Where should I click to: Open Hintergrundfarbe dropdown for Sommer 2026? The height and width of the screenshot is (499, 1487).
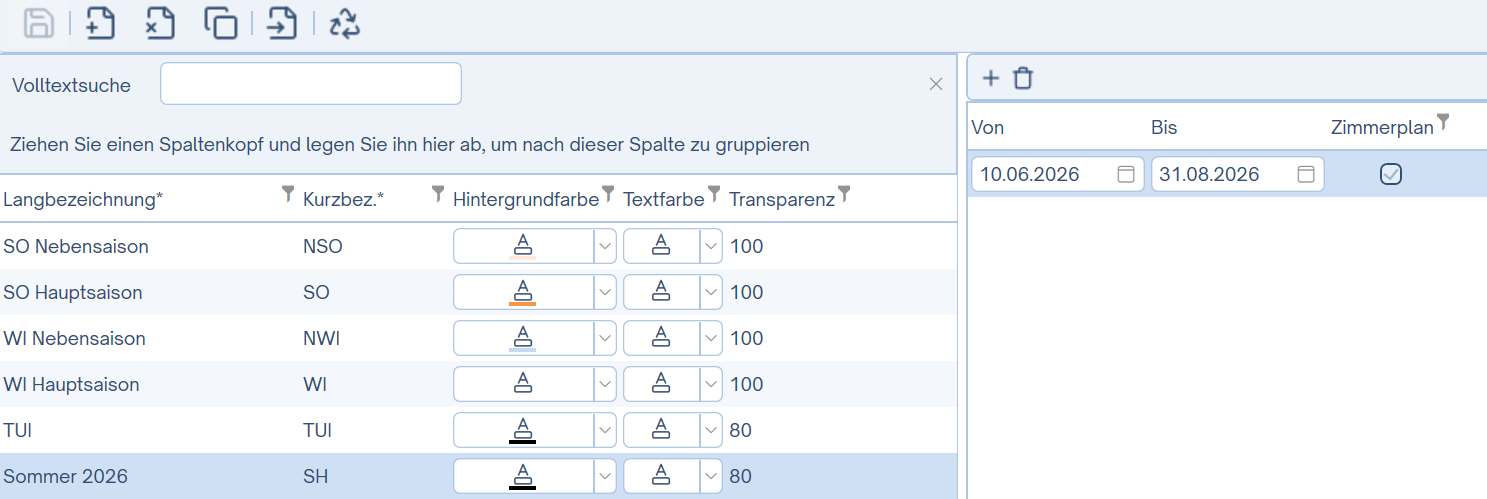[604, 476]
